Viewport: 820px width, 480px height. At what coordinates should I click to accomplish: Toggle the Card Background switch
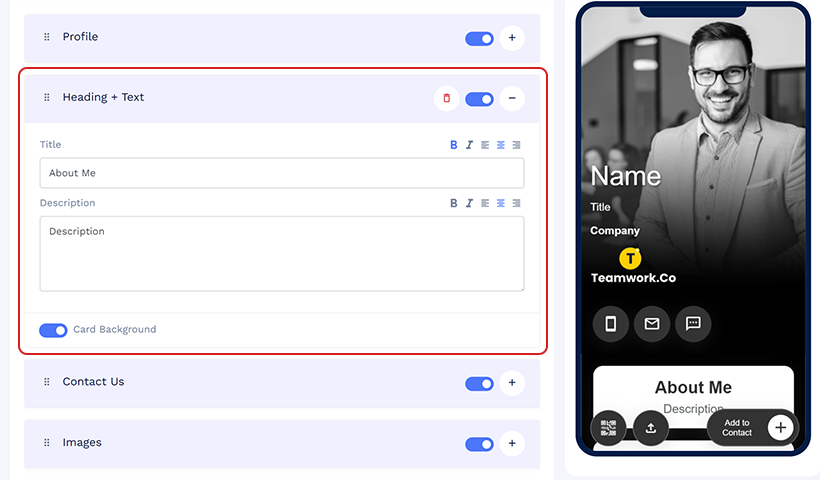(x=53, y=330)
